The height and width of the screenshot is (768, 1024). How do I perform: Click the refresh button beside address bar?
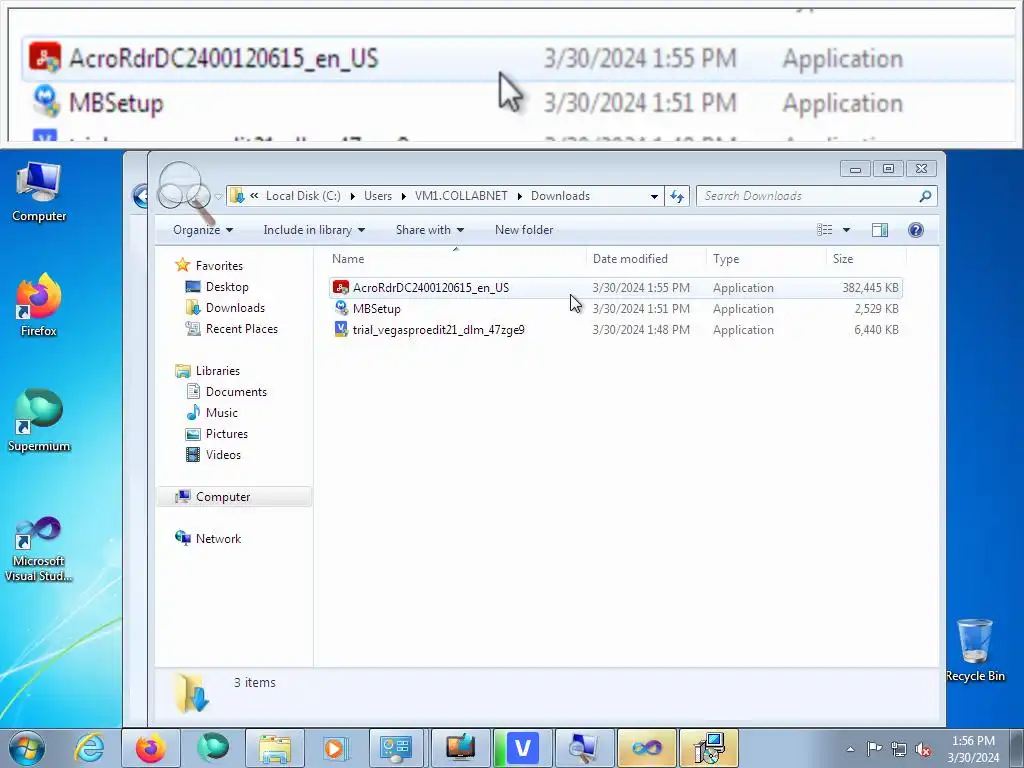click(677, 196)
